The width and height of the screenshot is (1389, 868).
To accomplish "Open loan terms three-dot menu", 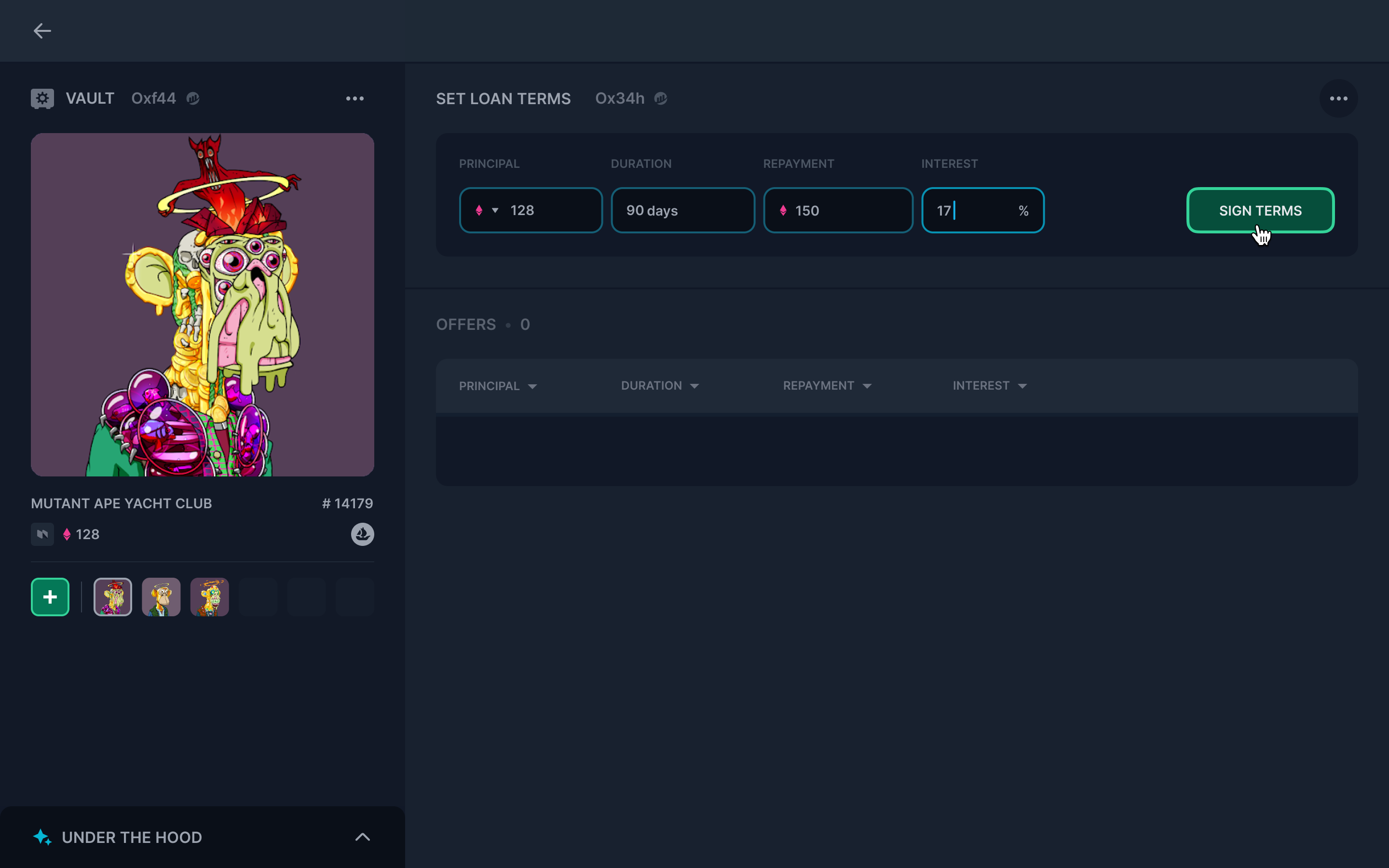I will click(1338, 99).
